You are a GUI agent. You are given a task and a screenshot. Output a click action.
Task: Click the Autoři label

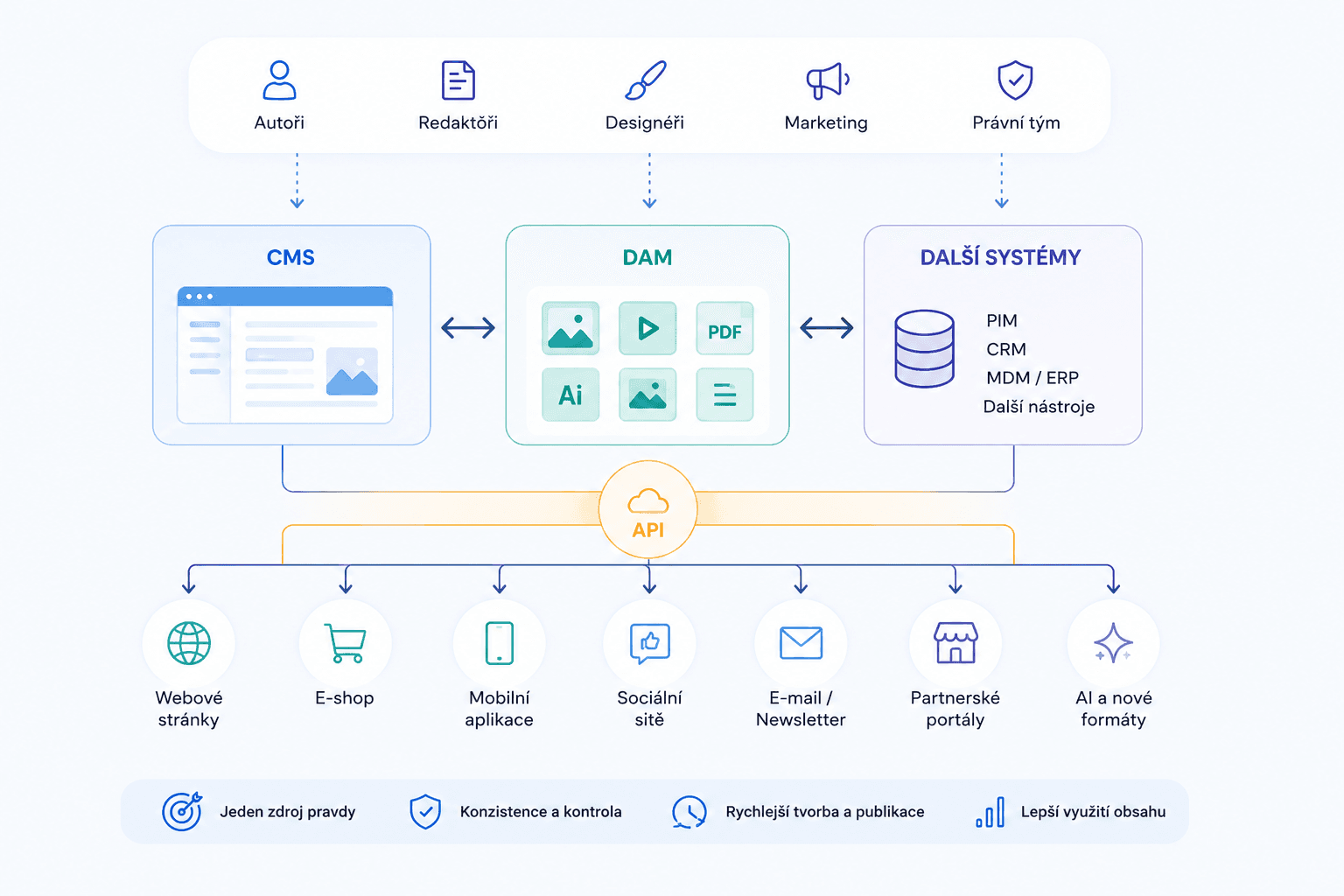pyautogui.click(x=279, y=122)
